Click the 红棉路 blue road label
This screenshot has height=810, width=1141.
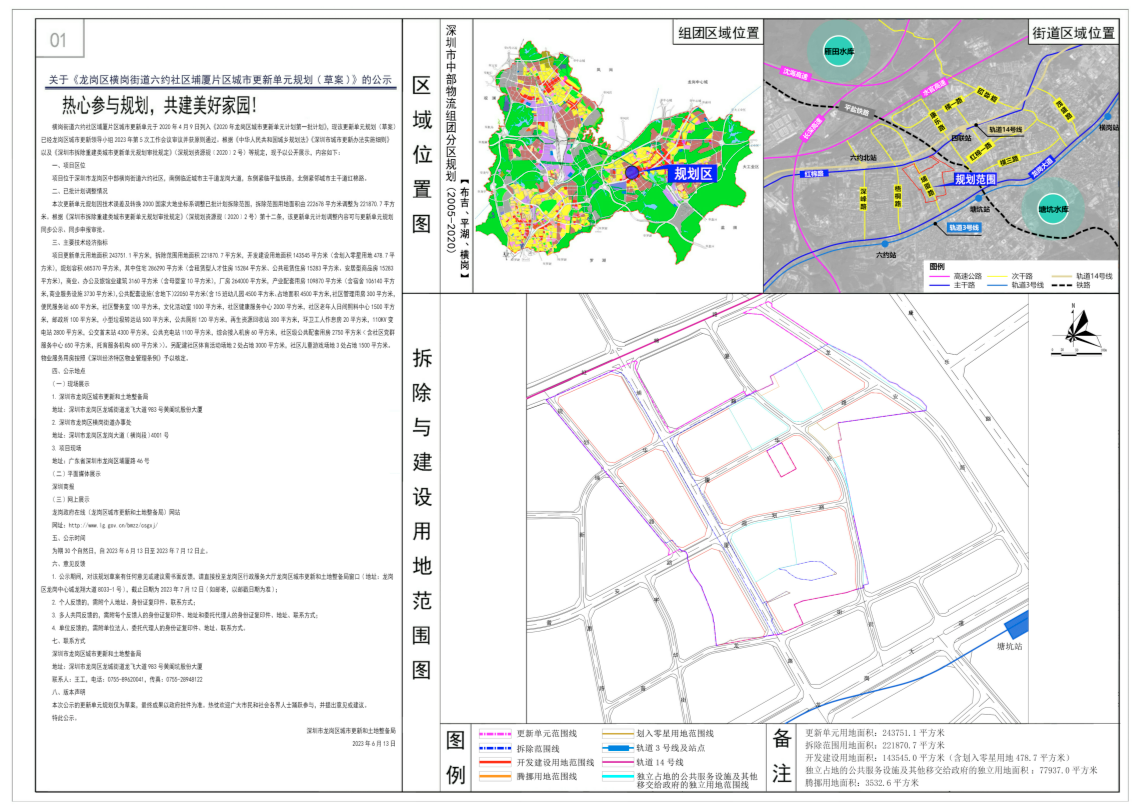[x=814, y=174]
